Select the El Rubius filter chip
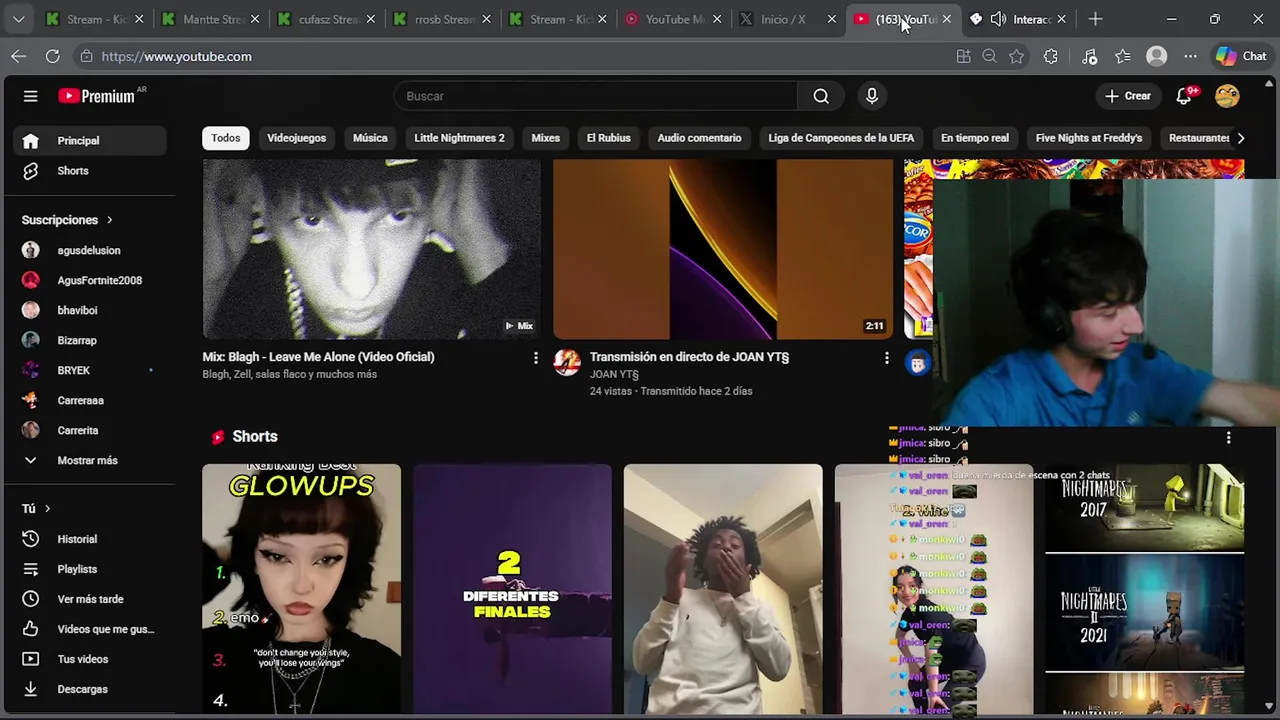 click(608, 138)
